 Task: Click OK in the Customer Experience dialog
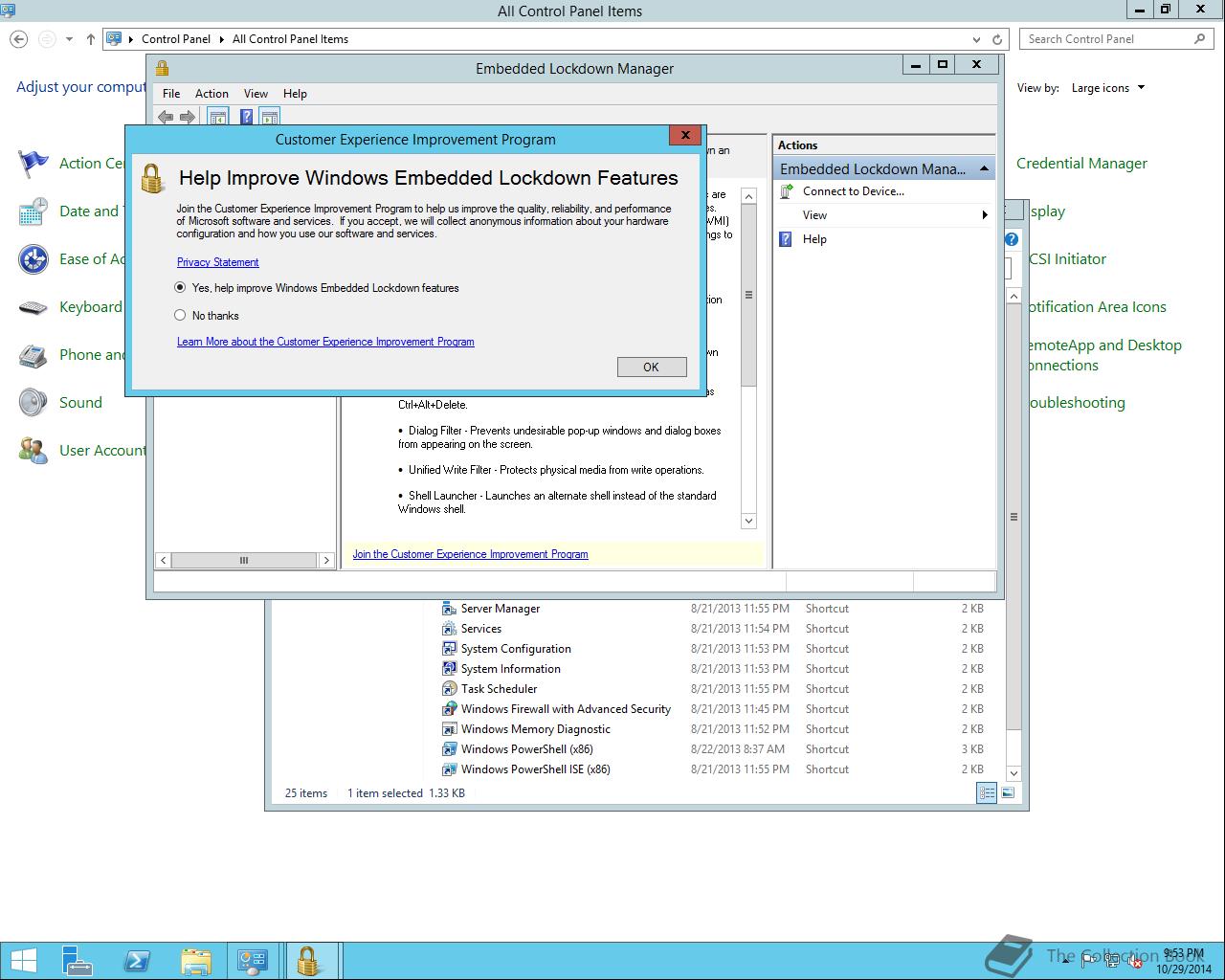[x=652, y=367]
